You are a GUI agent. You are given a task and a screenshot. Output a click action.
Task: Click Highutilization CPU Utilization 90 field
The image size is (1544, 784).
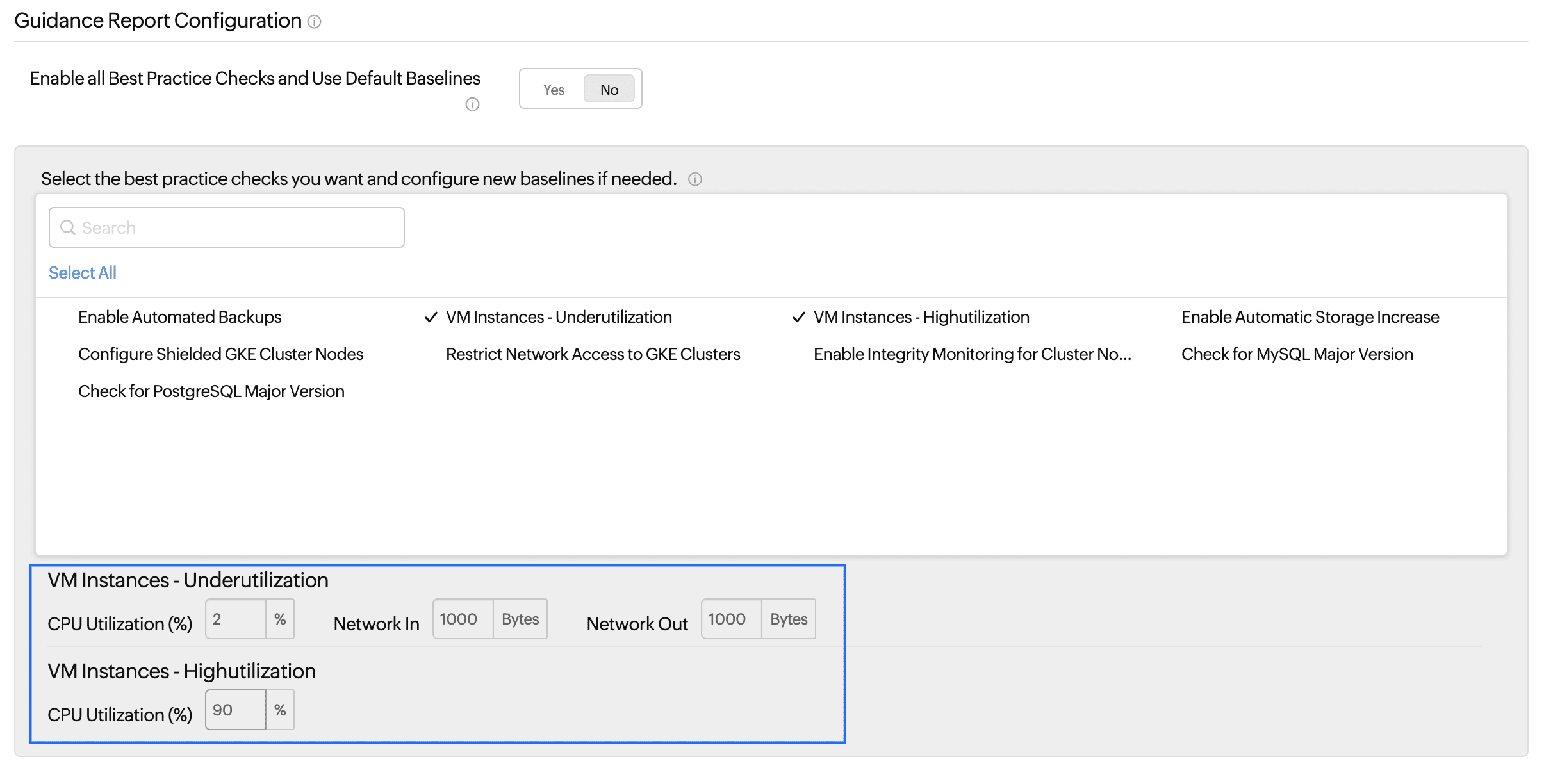coord(236,710)
